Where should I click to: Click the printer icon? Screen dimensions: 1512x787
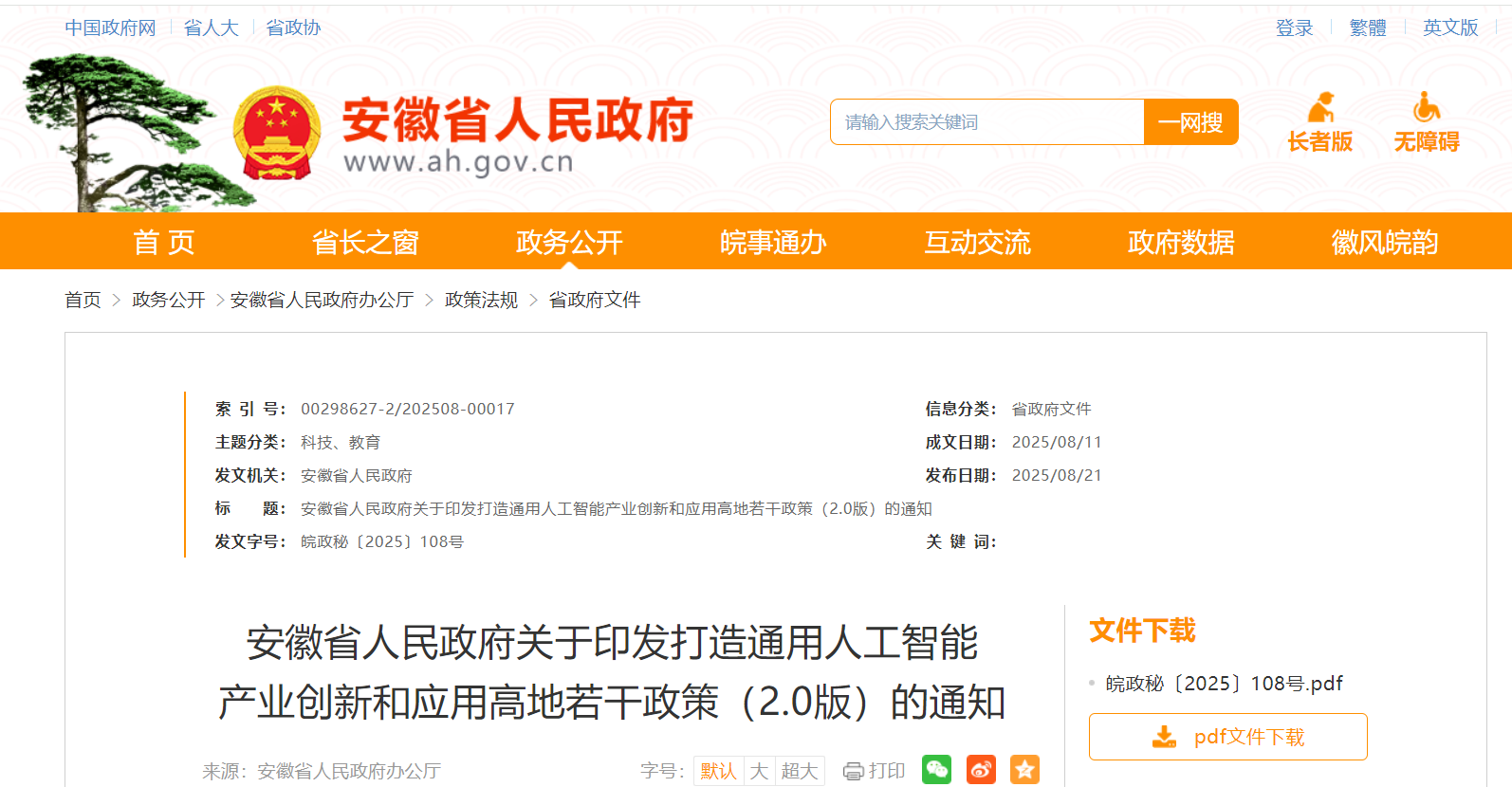click(x=854, y=771)
